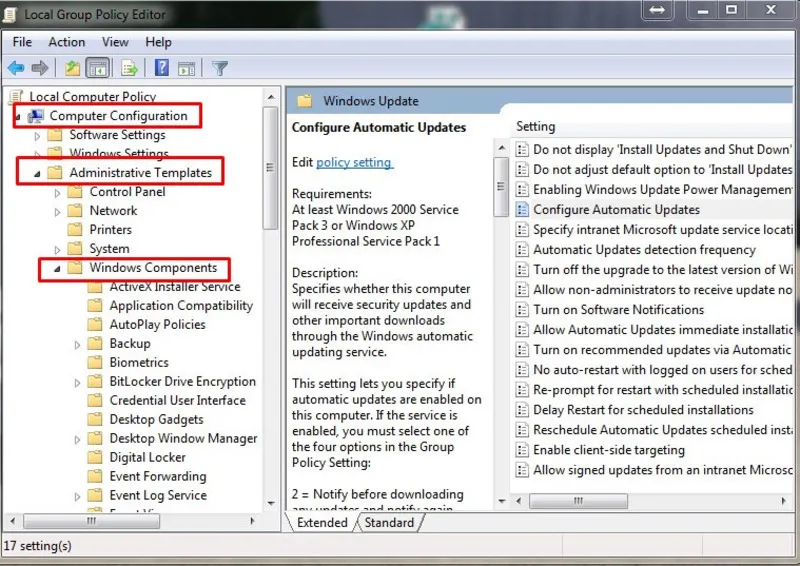This screenshot has width=800, height=566.
Task: Click the description pane scroll up arrow
Action: click(x=502, y=148)
